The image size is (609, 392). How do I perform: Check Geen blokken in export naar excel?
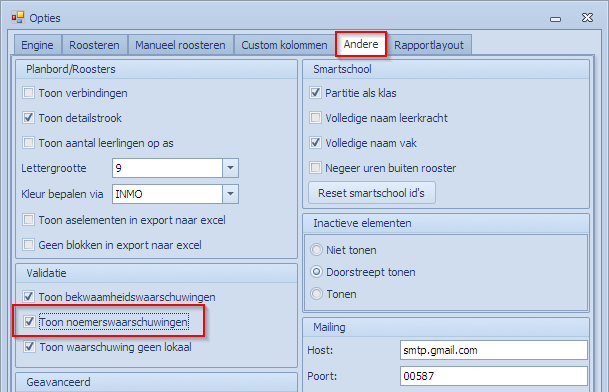pos(28,245)
